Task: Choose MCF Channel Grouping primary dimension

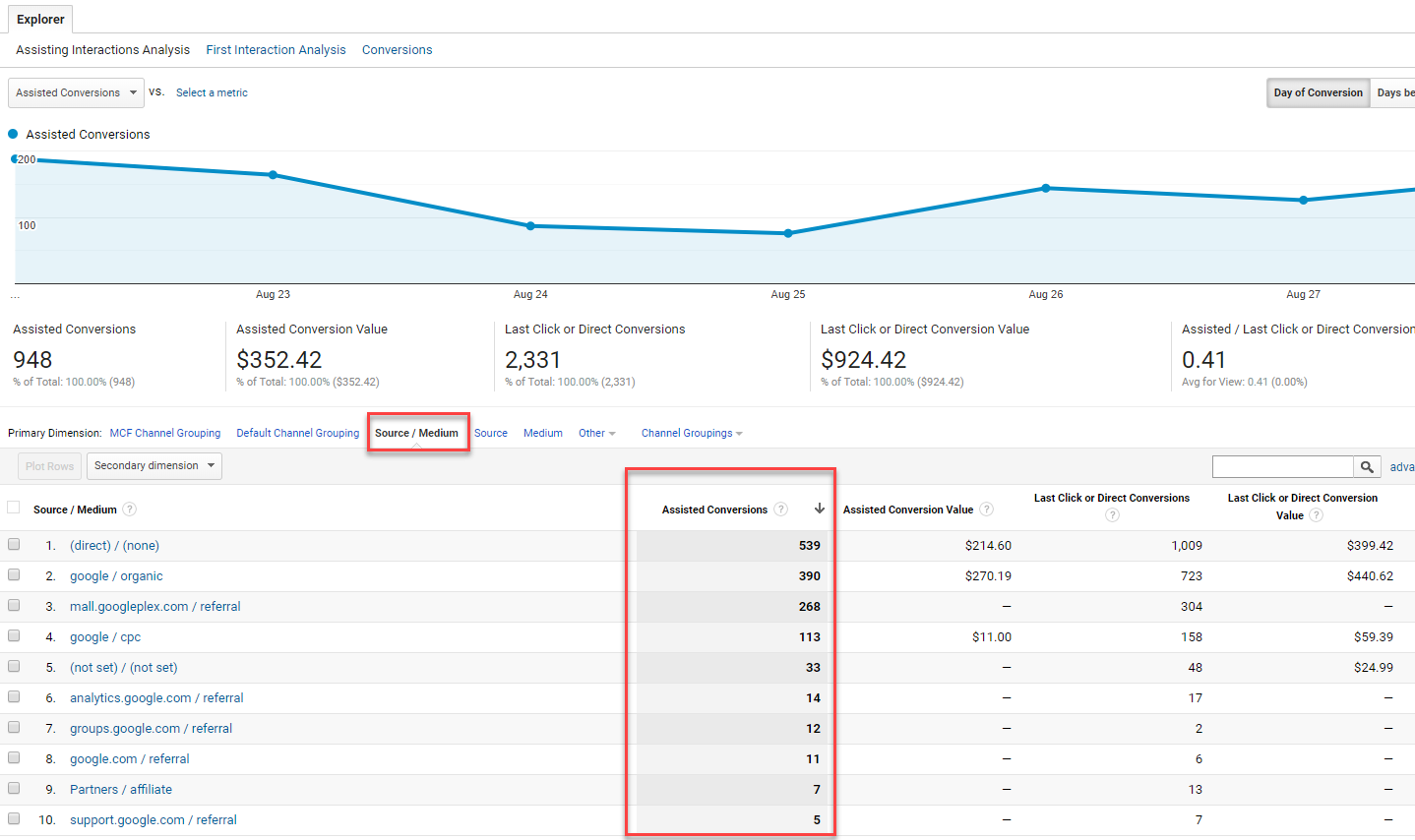Action: 165,433
